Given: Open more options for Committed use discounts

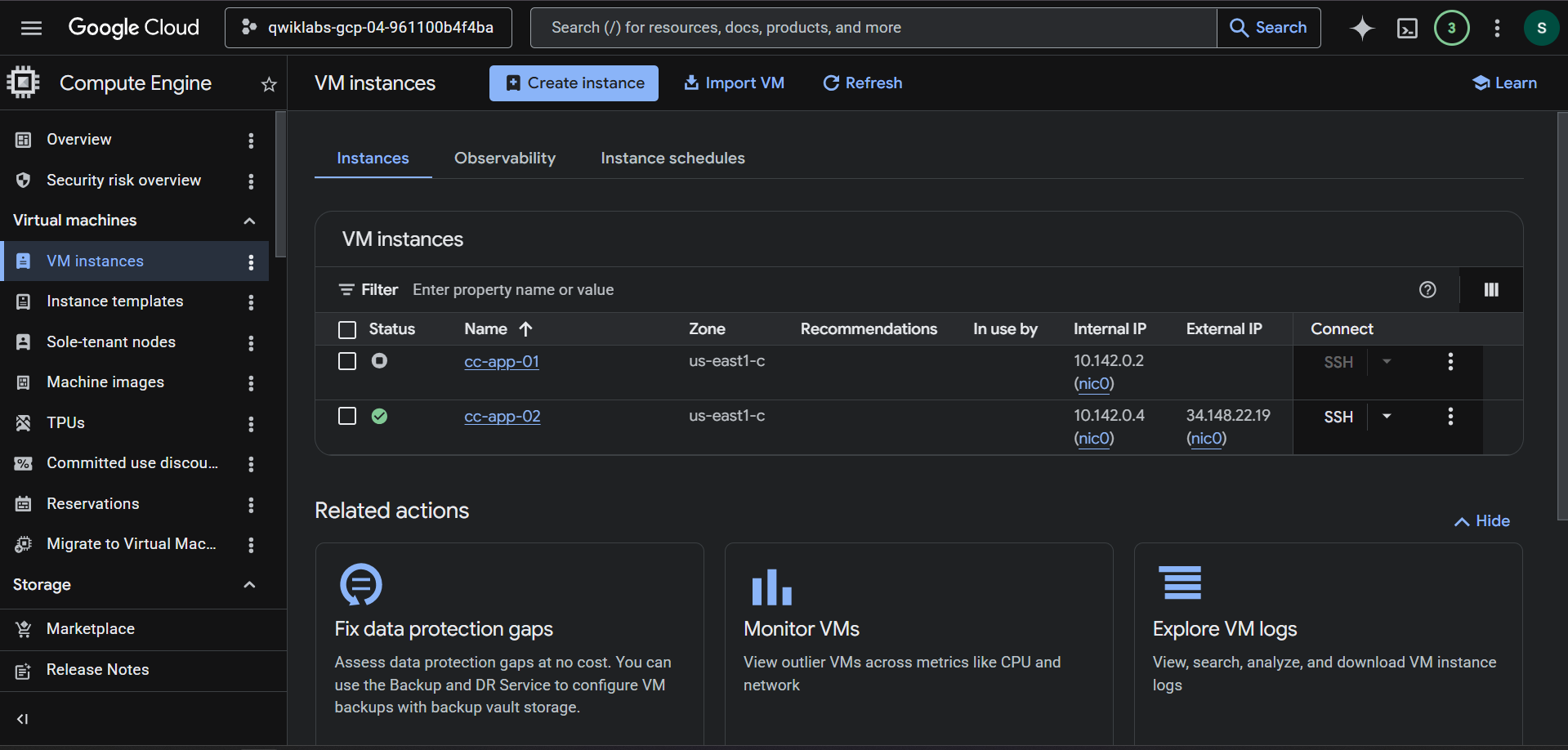Looking at the screenshot, I should (251, 464).
